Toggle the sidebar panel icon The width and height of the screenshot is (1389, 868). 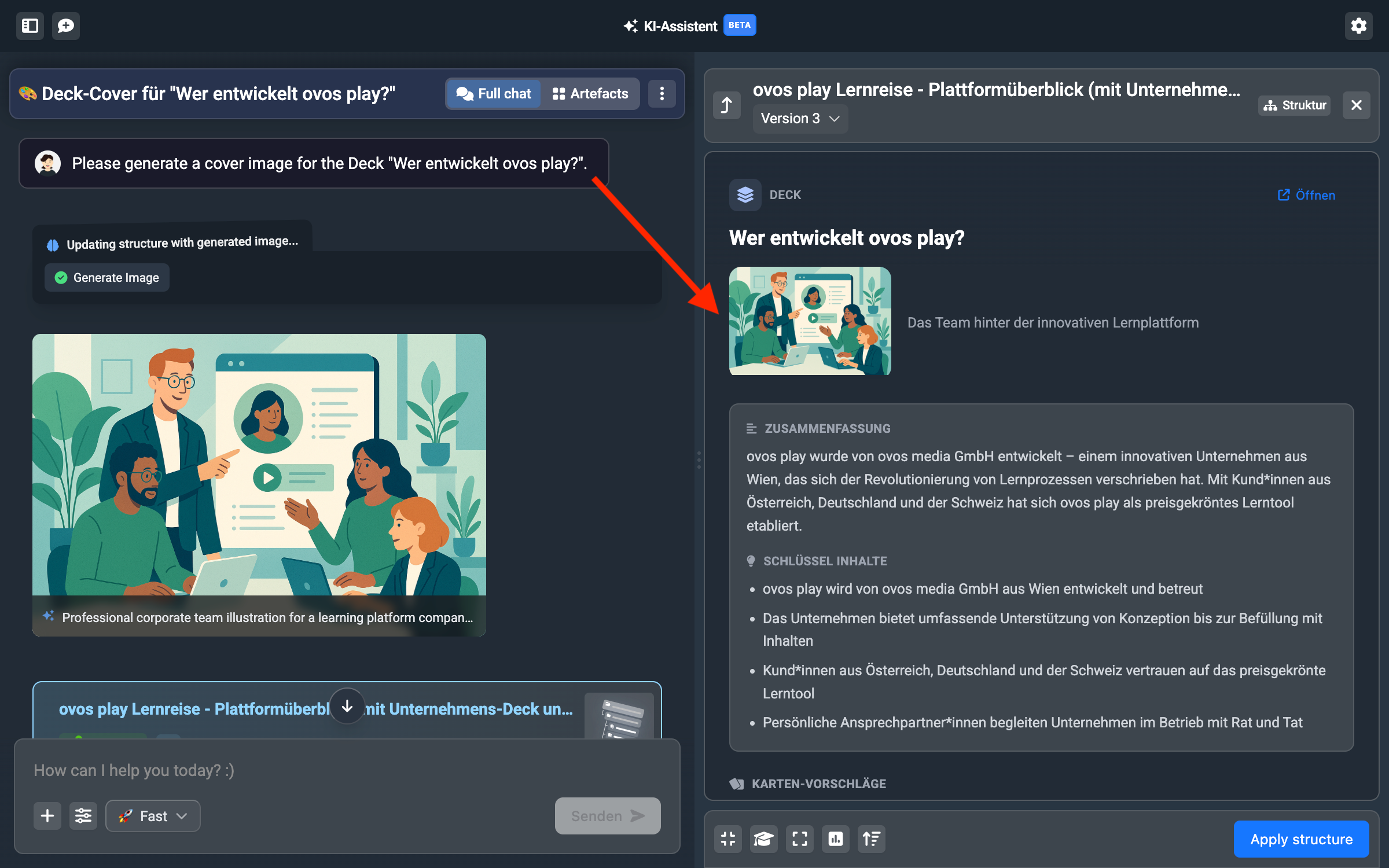[30, 26]
